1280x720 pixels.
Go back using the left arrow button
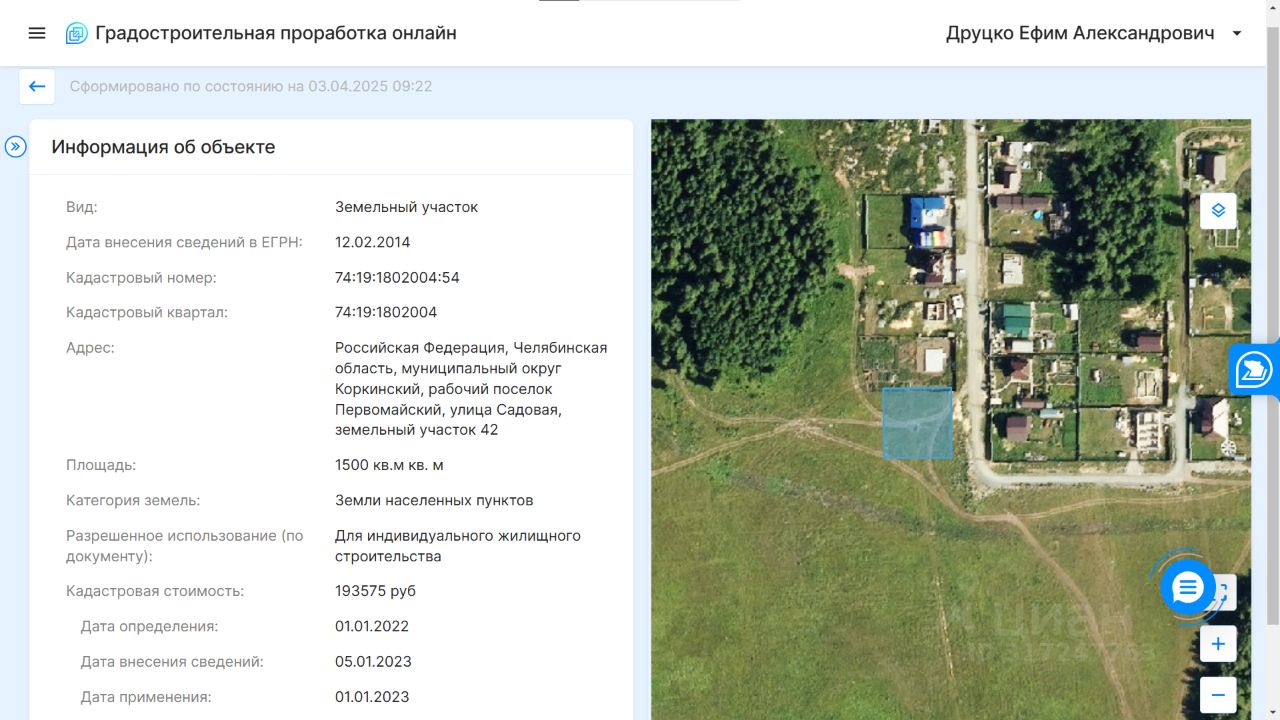37,86
